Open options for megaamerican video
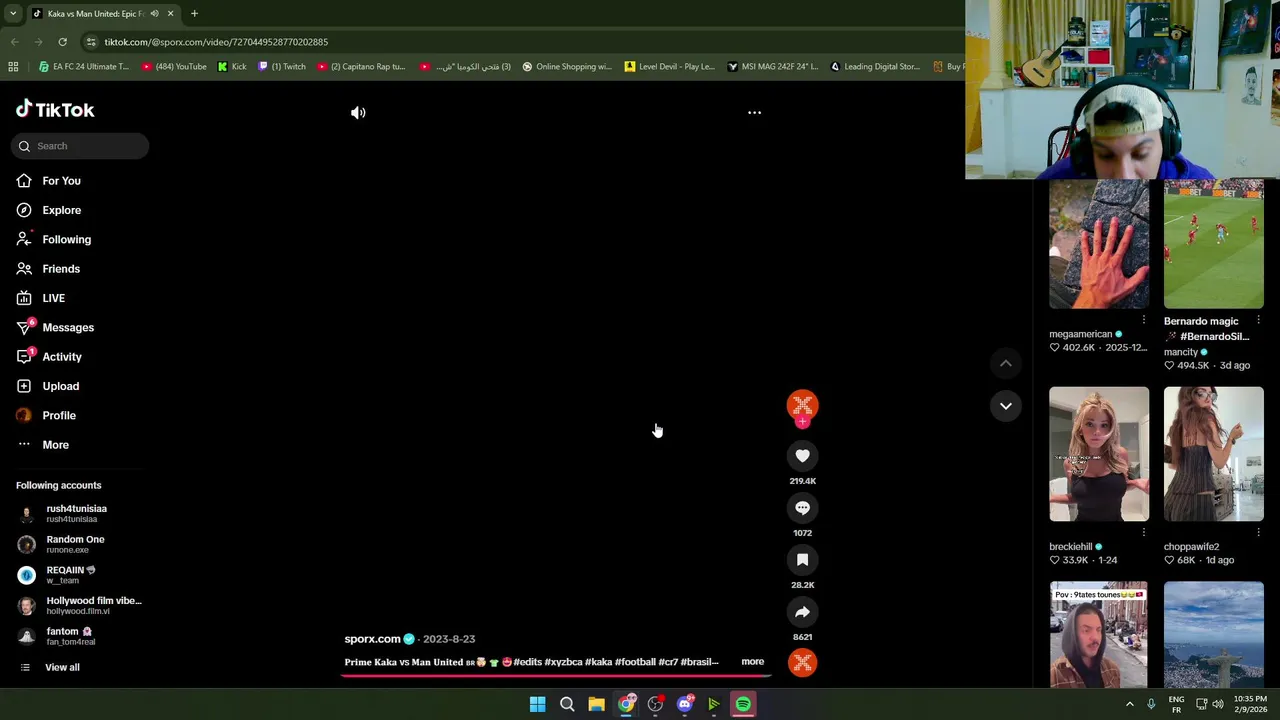The width and height of the screenshot is (1280, 720). 1144,320
